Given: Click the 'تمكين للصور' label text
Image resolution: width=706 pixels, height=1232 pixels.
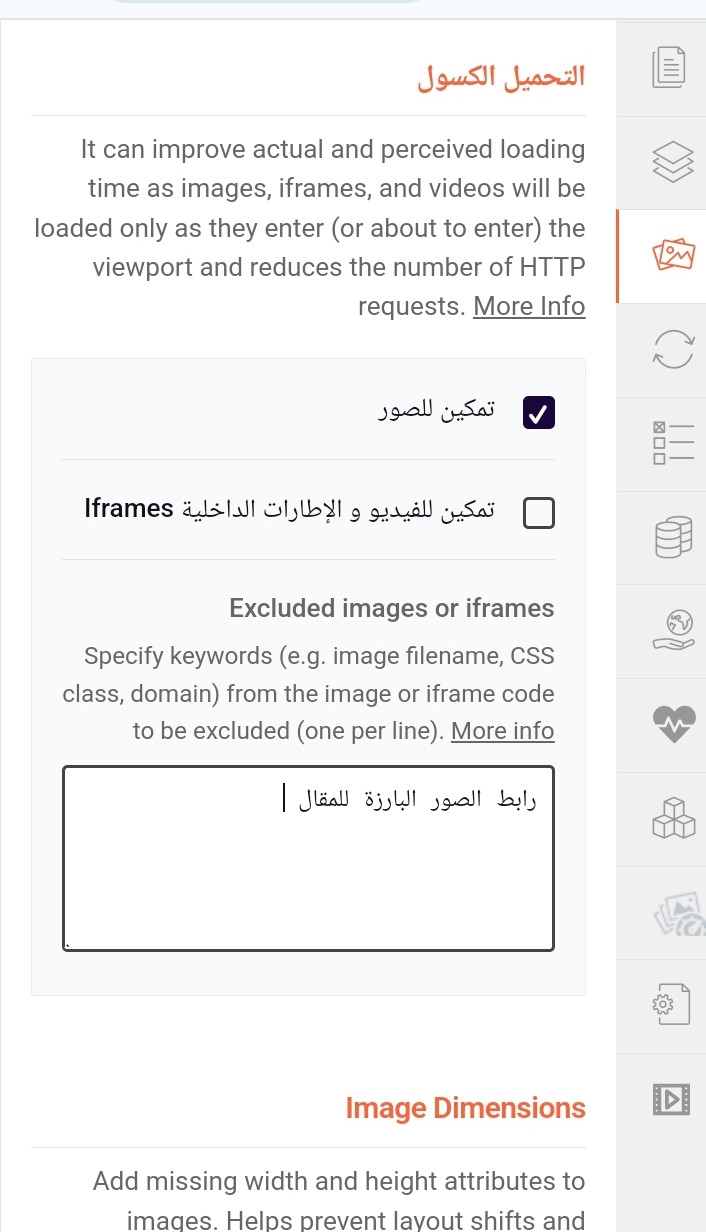Looking at the screenshot, I should pyautogui.click(x=436, y=411).
